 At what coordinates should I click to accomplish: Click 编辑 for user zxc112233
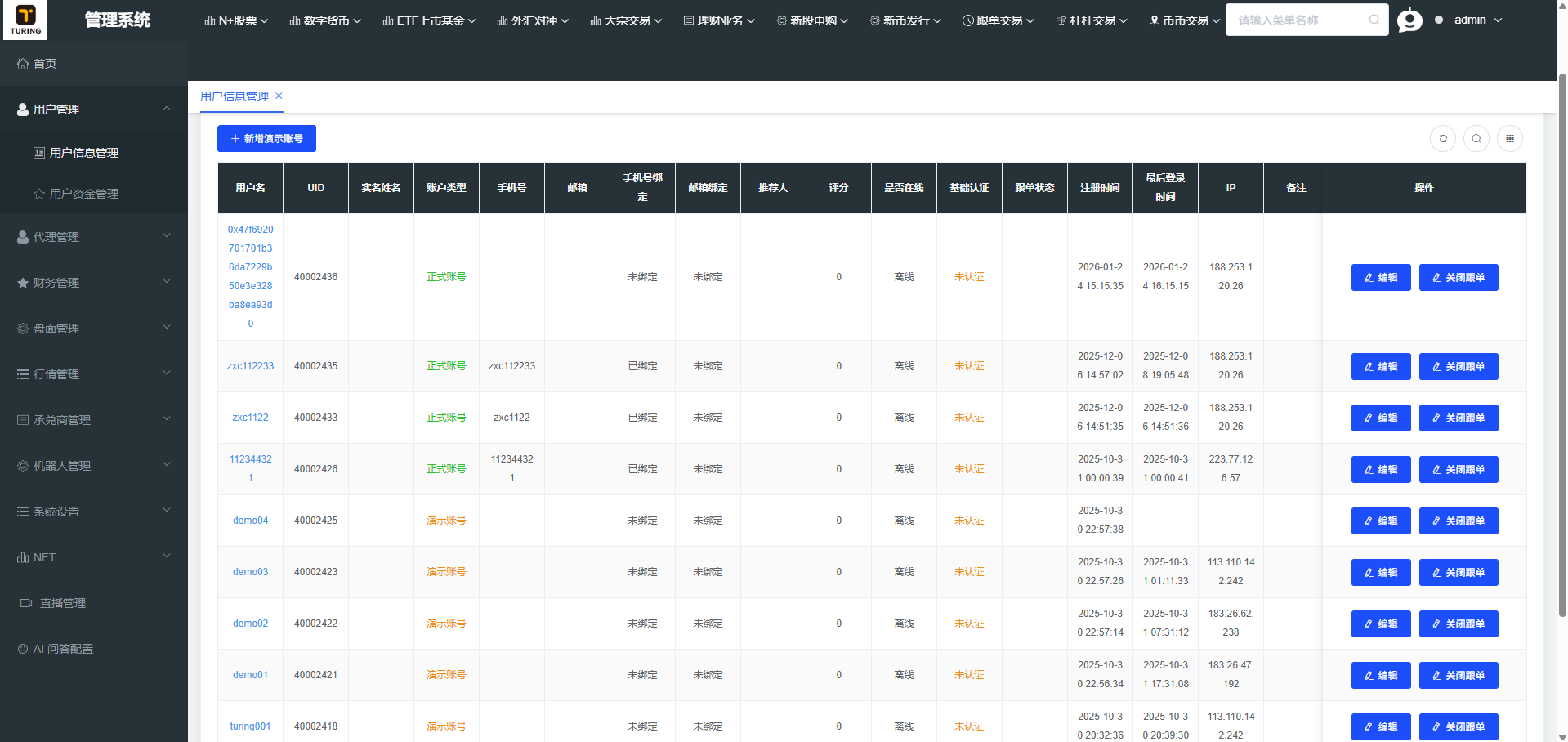(1380, 367)
